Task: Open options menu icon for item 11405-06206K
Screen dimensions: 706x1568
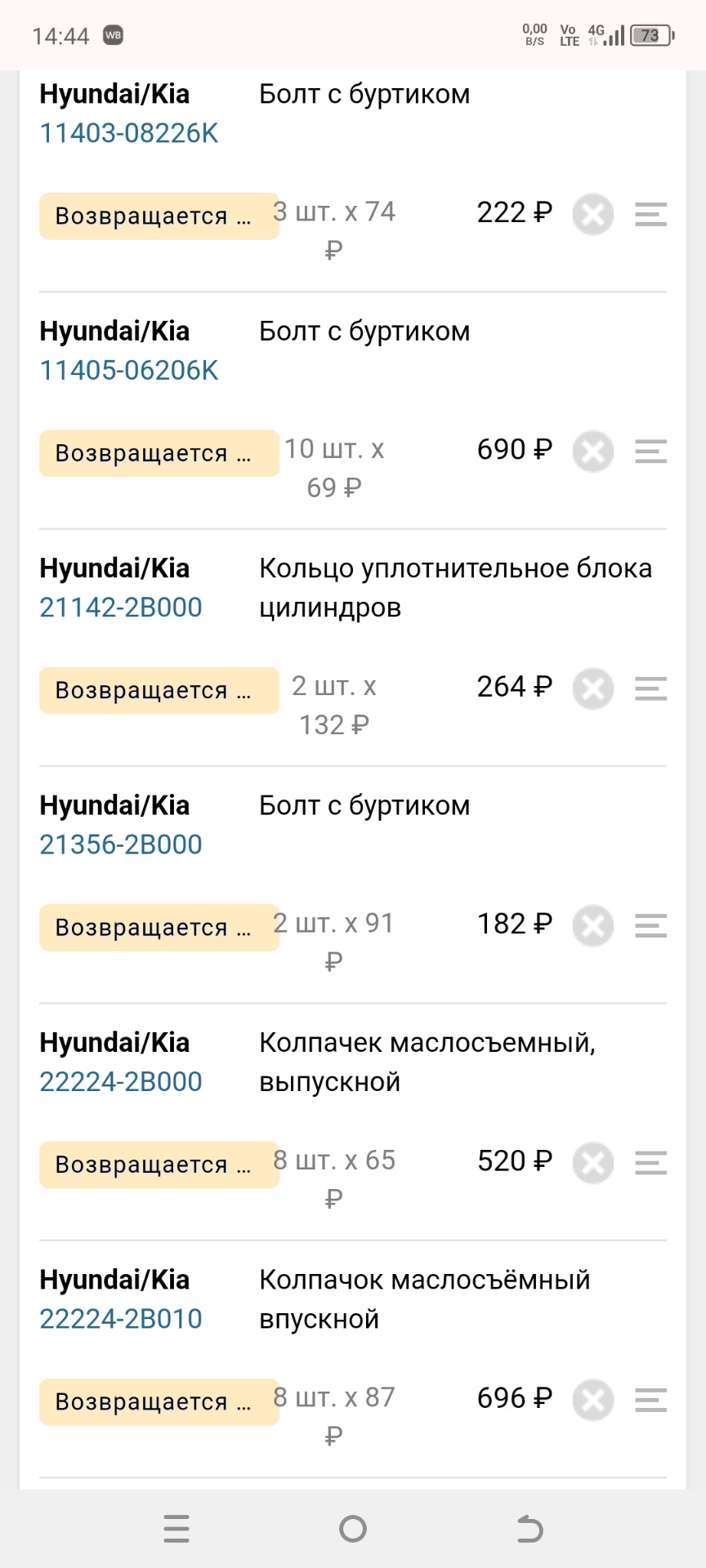Action: [650, 452]
